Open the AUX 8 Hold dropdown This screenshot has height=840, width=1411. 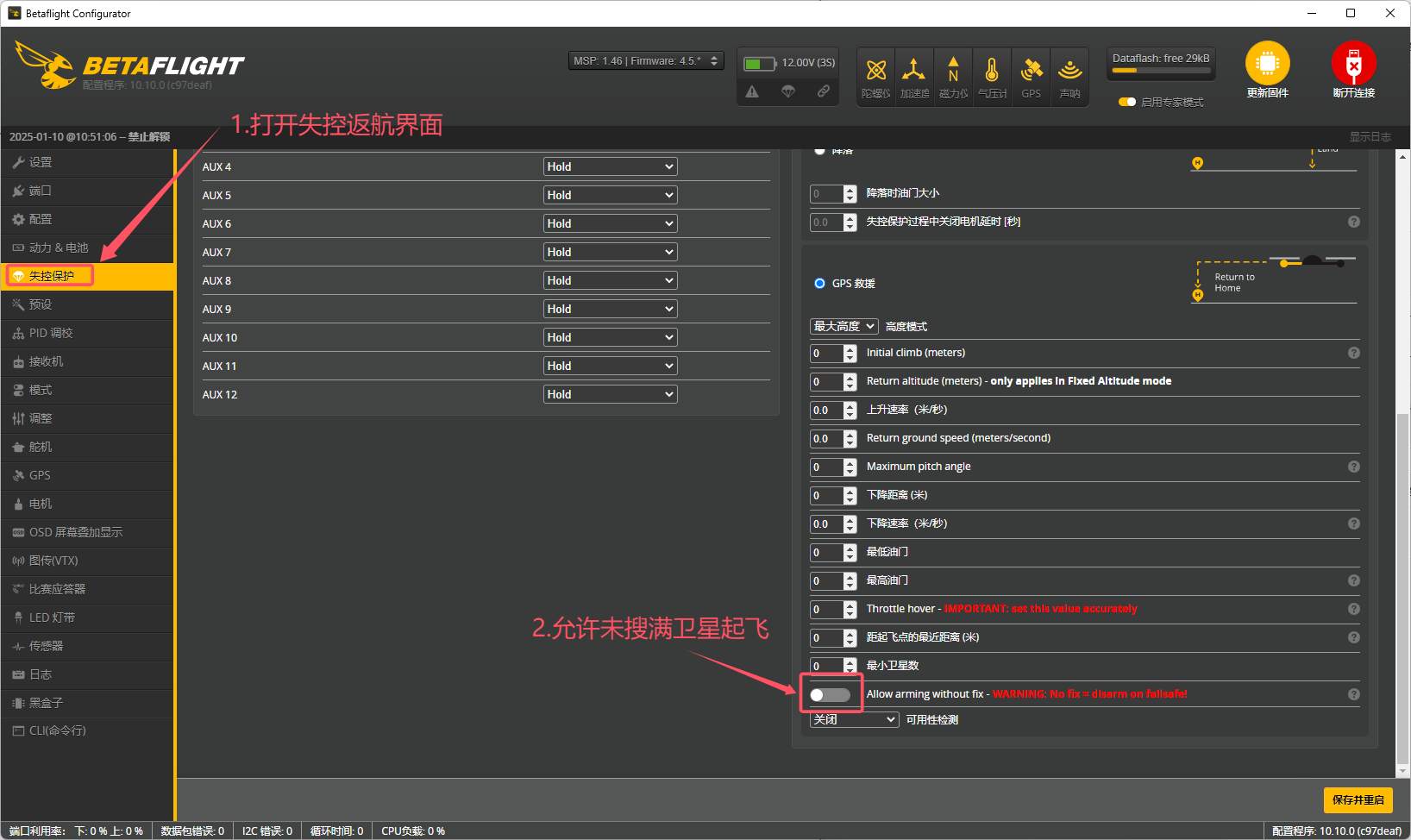(x=610, y=280)
